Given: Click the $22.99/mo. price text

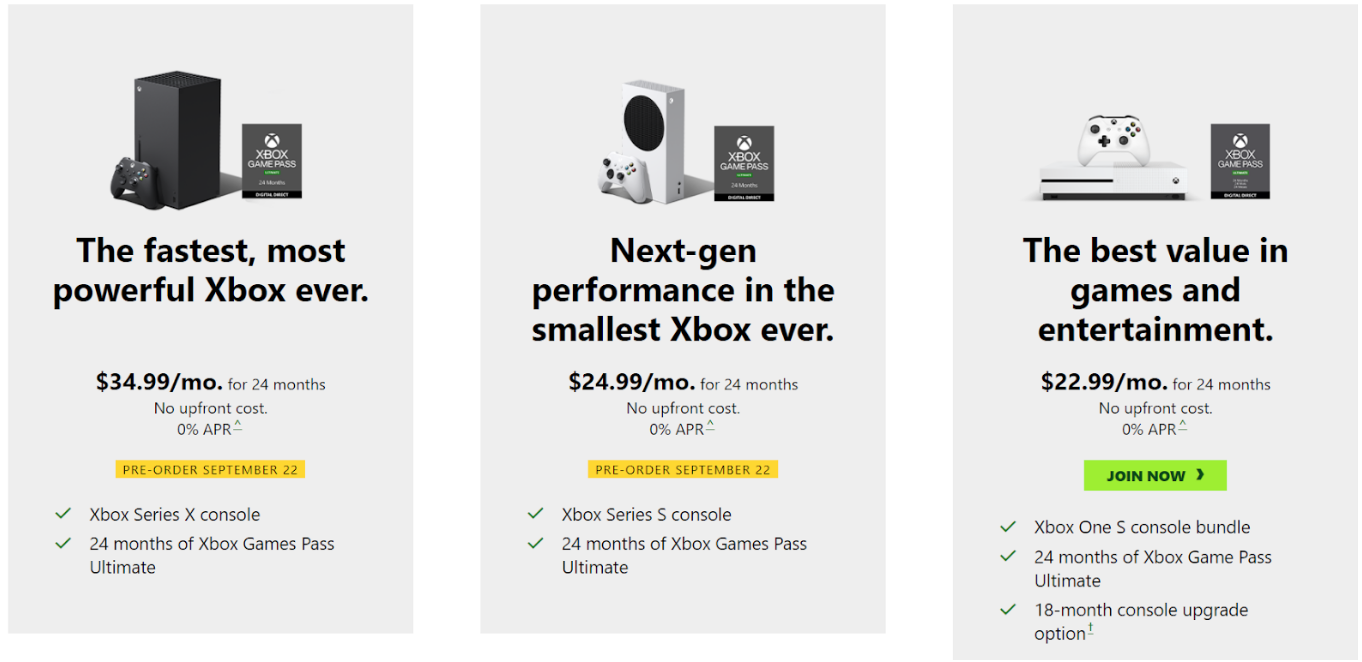Looking at the screenshot, I should pyautogui.click(x=1104, y=382).
